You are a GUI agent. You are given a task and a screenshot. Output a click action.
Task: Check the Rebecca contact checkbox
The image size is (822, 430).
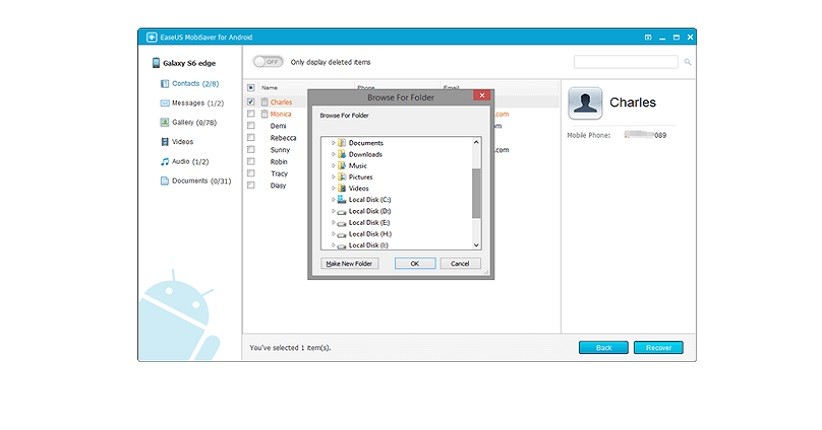point(251,137)
